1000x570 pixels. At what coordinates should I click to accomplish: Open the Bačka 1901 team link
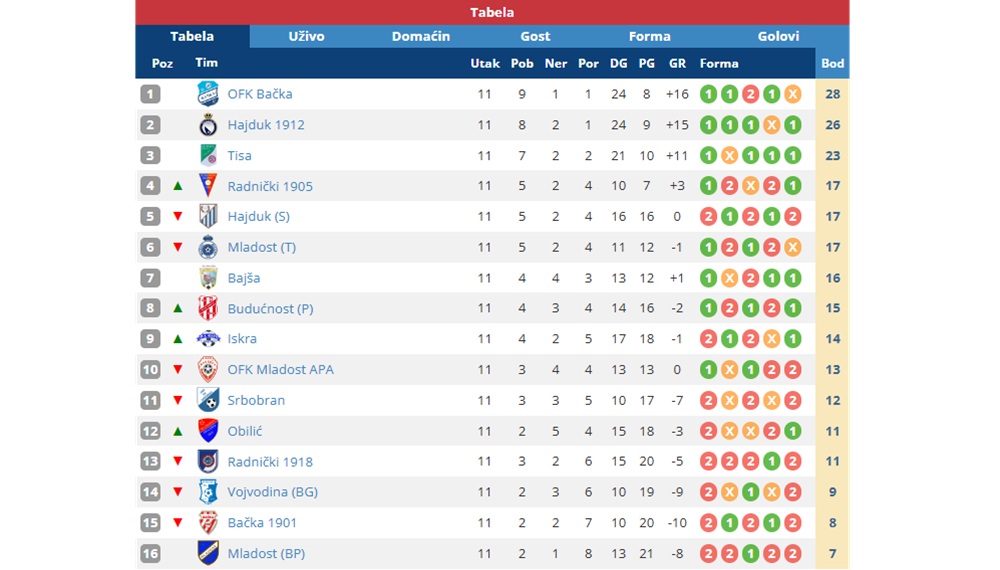[x=262, y=522]
